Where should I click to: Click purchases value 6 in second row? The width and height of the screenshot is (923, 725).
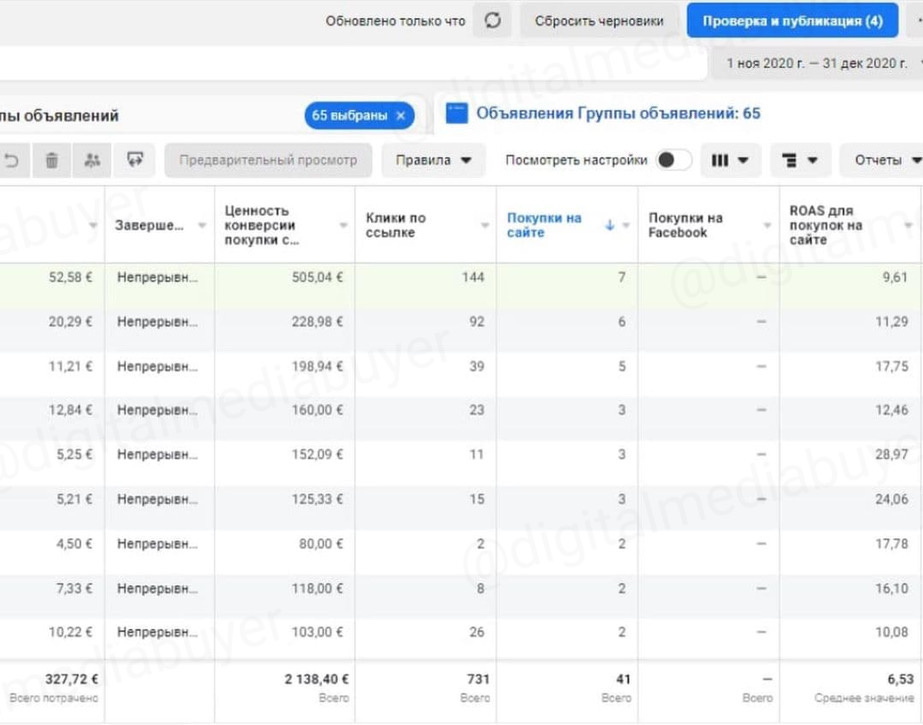[x=622, y=322]
